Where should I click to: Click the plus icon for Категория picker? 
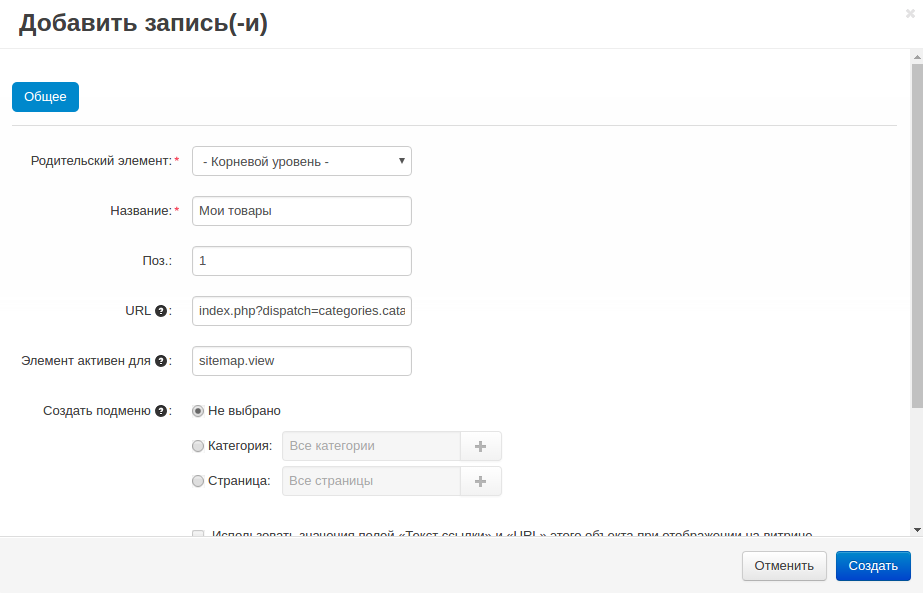480,446
